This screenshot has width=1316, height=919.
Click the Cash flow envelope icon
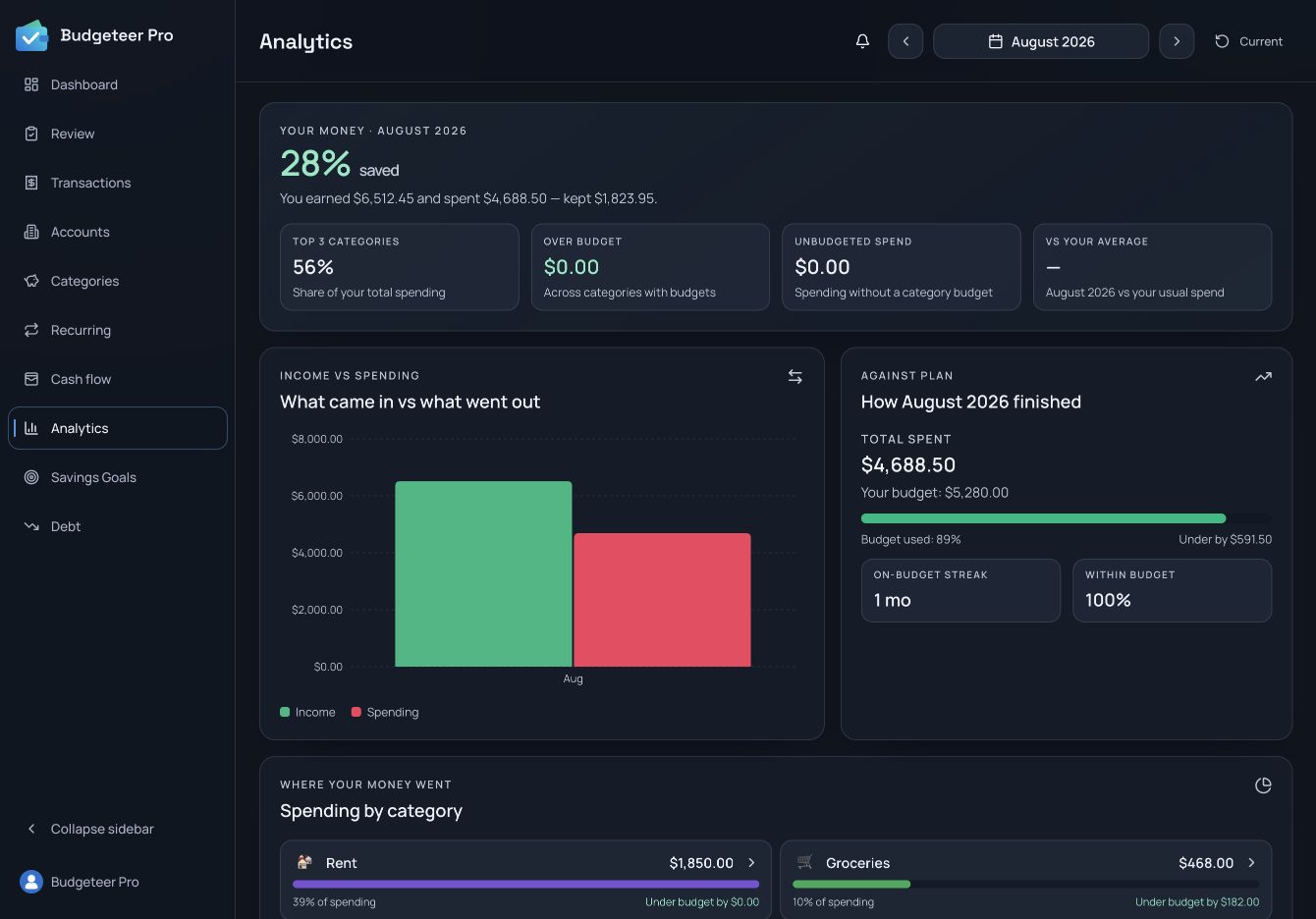tap(31, 379)
